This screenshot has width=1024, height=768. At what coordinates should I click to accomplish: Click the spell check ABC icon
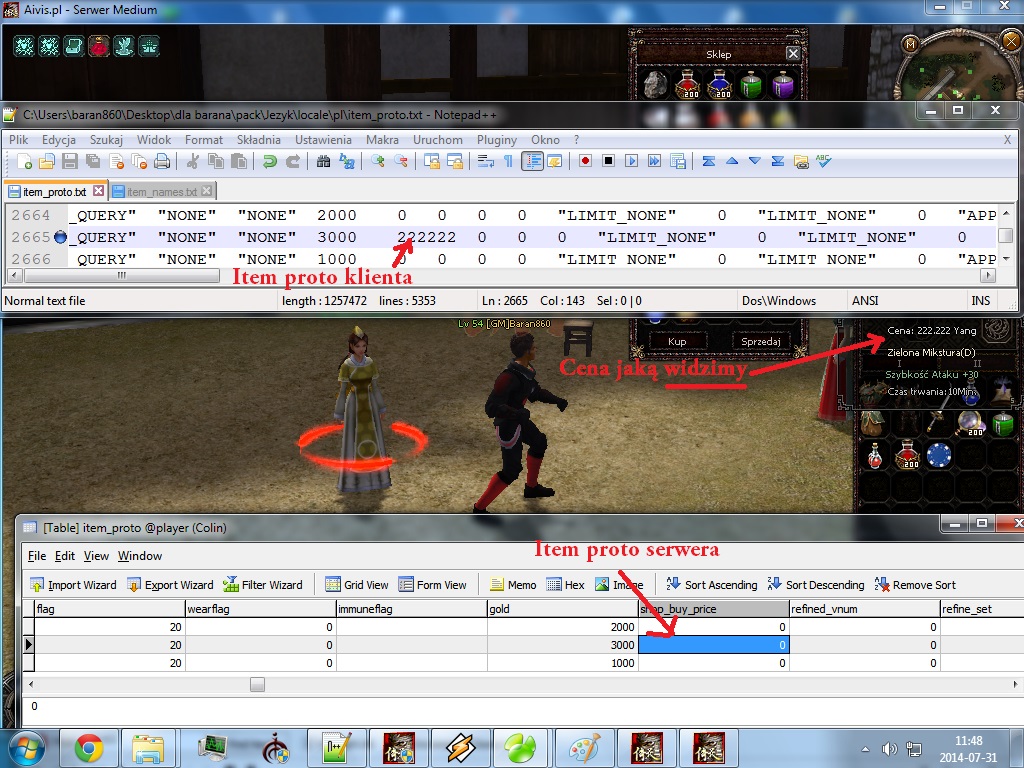(824, 161)
